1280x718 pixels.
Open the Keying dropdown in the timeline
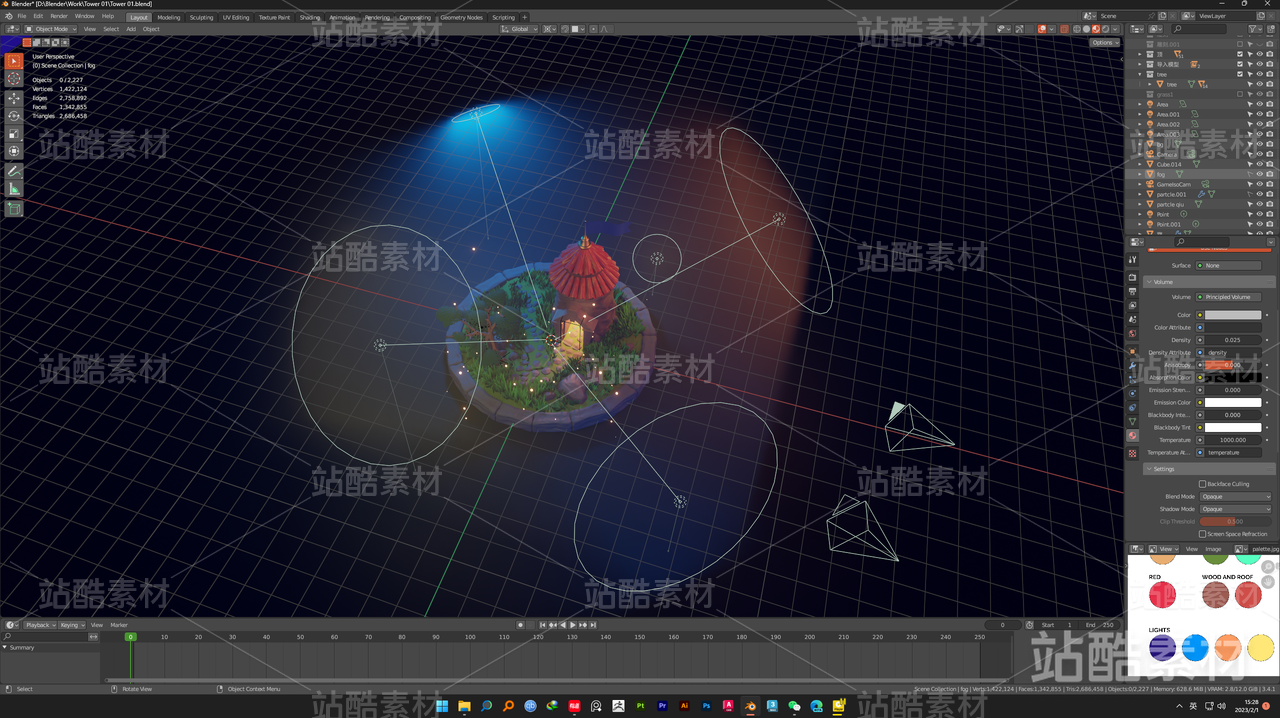click(x=71, y=625)
